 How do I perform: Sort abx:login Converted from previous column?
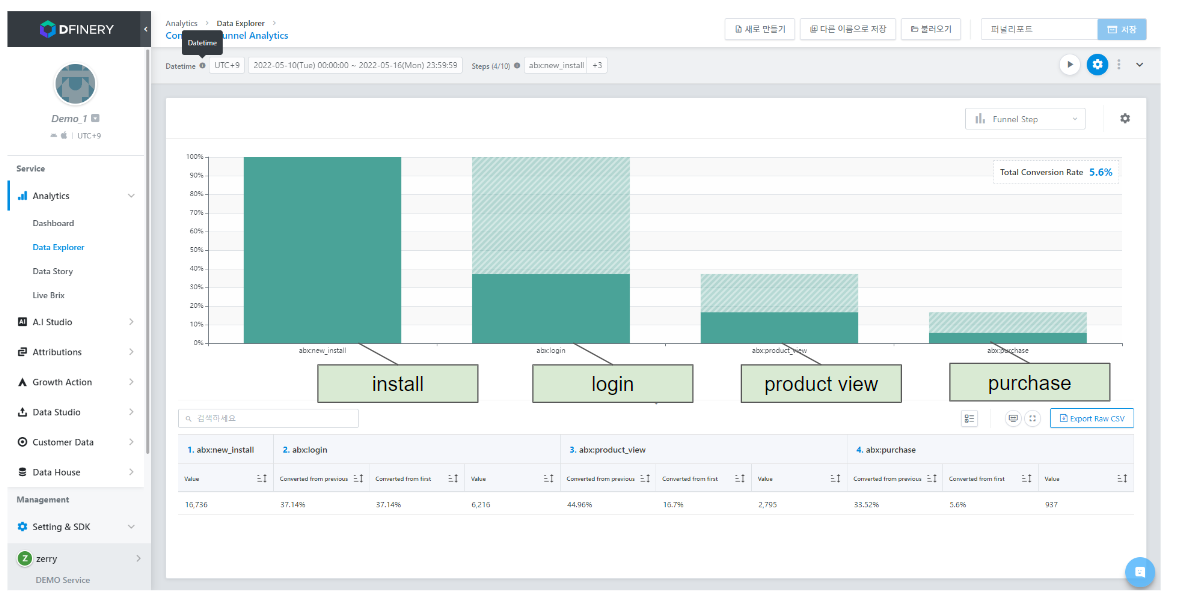pyautogui.click(x=358, y=479)
